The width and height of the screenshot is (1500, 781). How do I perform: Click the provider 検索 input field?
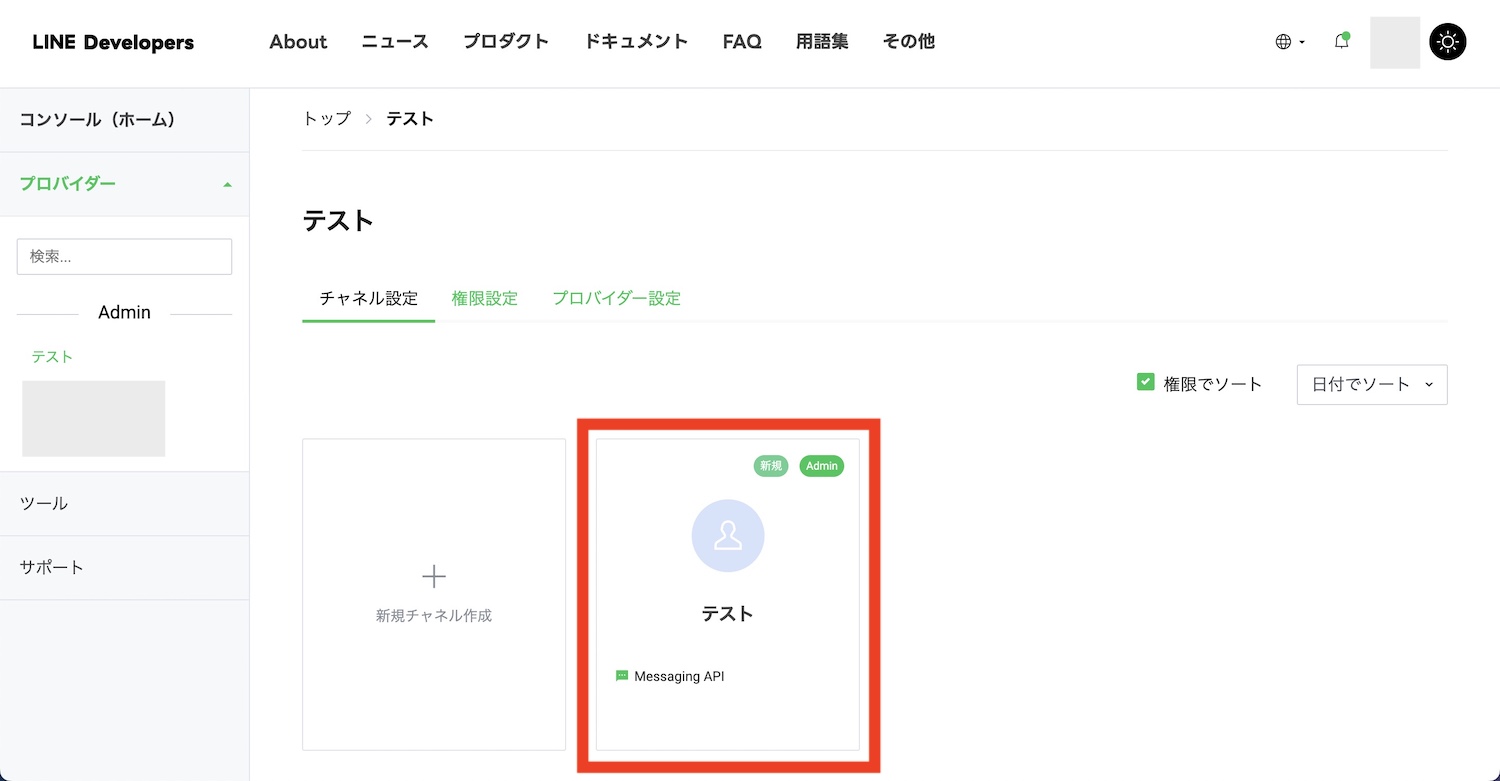click(124, 256)
